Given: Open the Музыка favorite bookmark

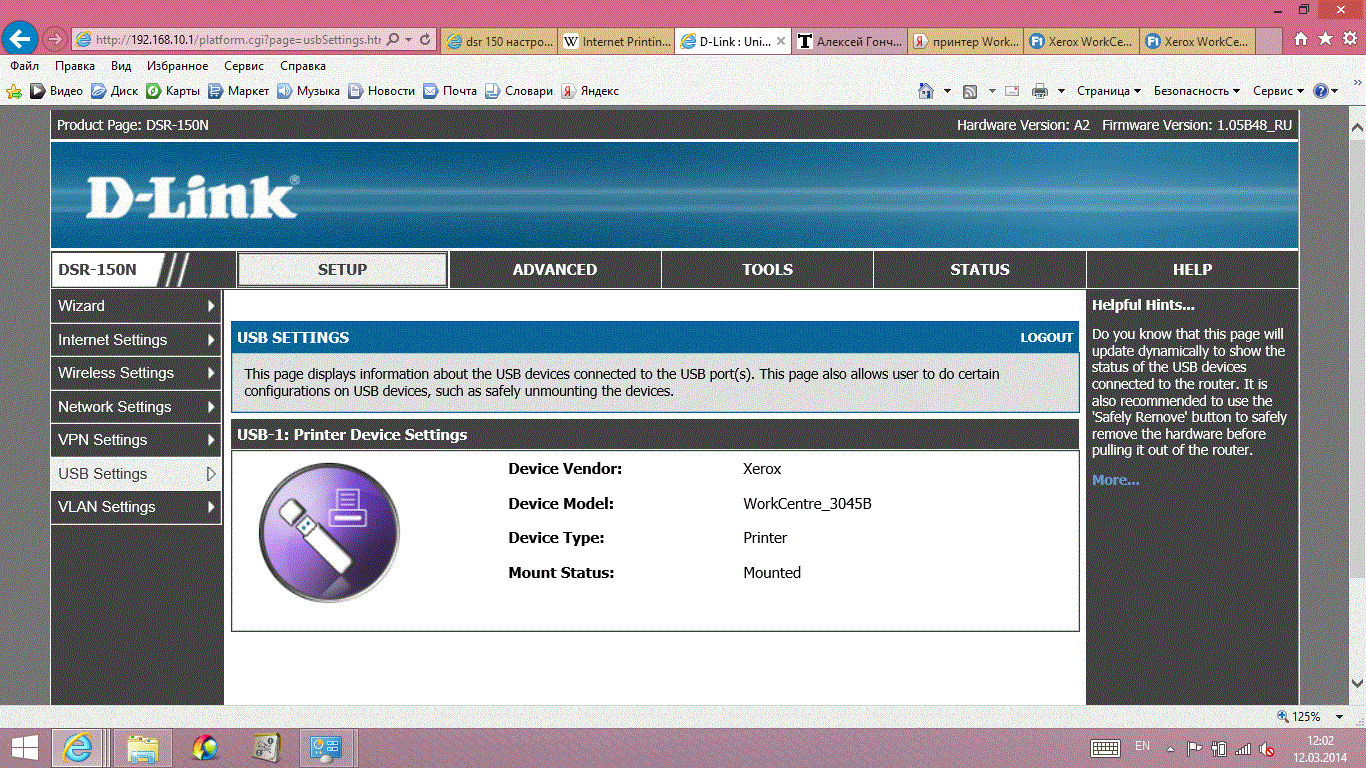Looking at the screenshot, I should [308, 91].
